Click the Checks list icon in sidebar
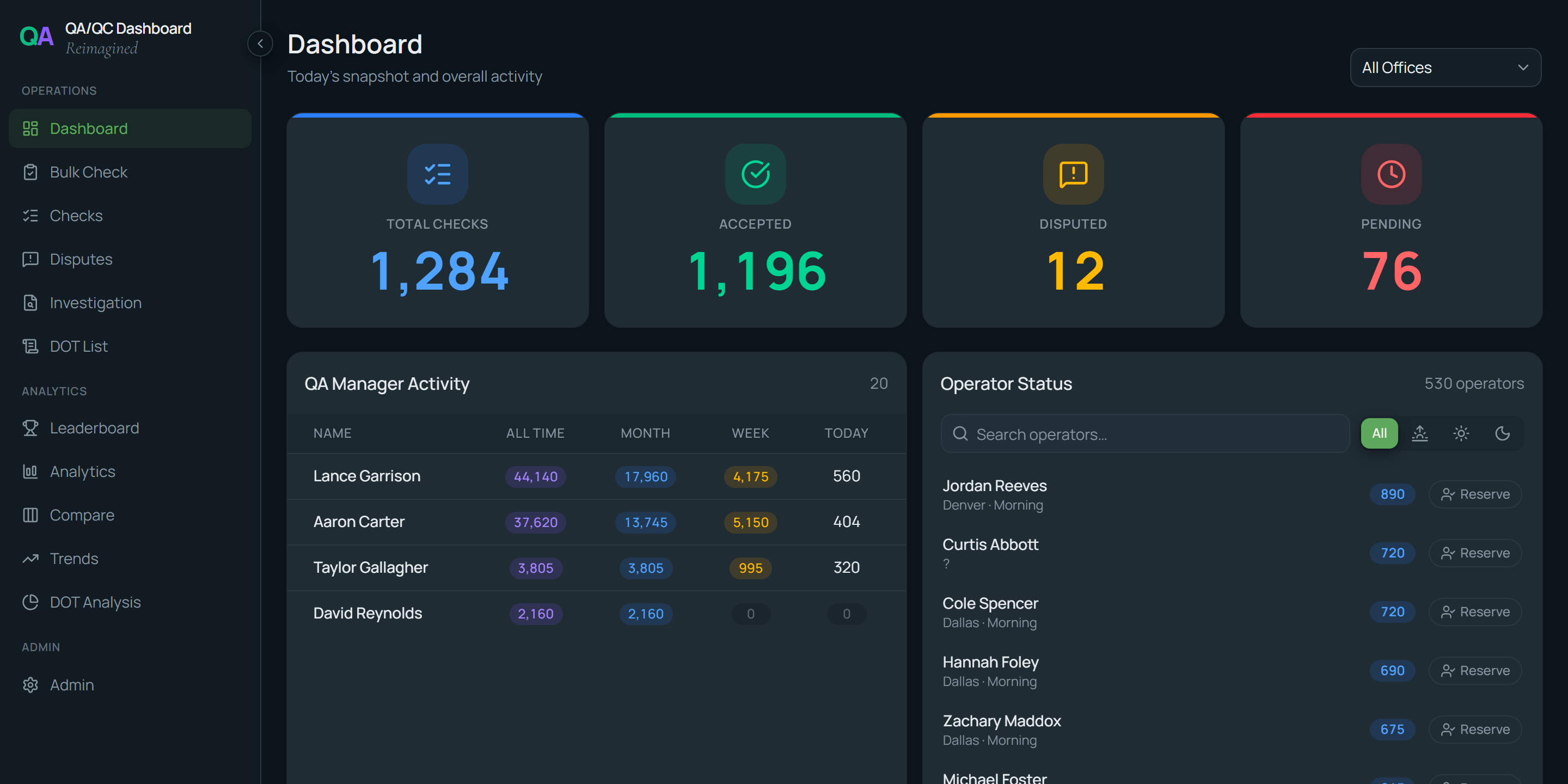 coord(30,216)
